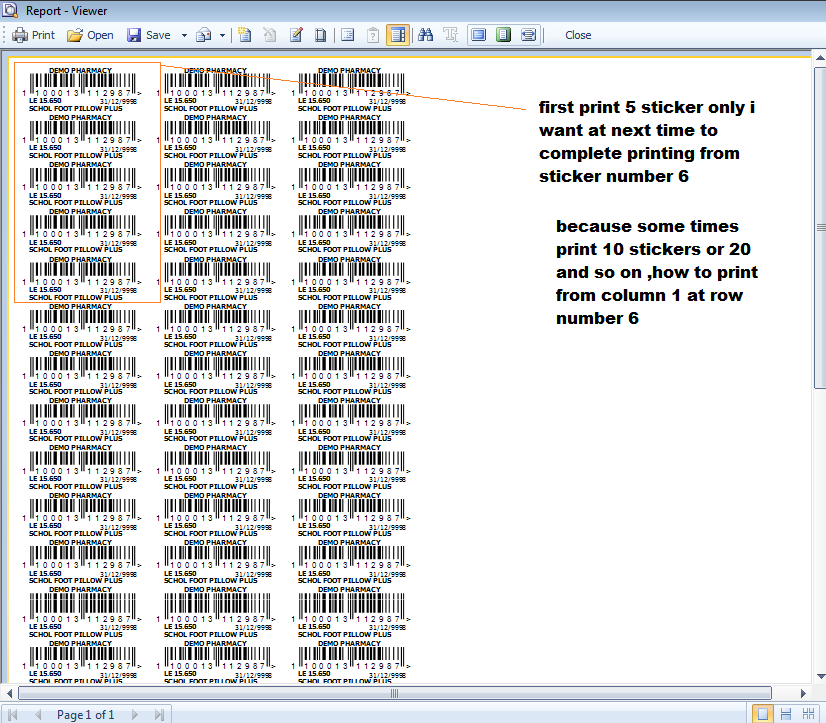Viewport: 826px width, 723px height.
Task: Go to the next page
Action: click(134, 715)
